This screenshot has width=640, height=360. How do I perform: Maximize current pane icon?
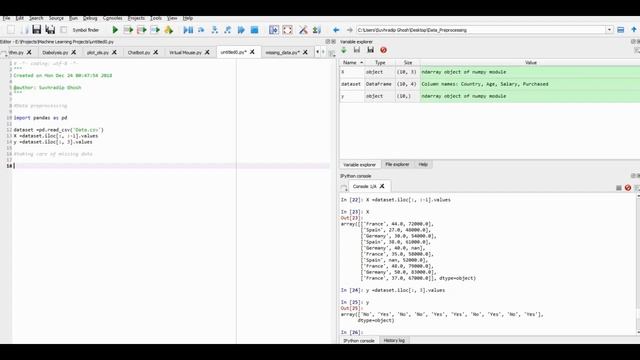point(274,30)
